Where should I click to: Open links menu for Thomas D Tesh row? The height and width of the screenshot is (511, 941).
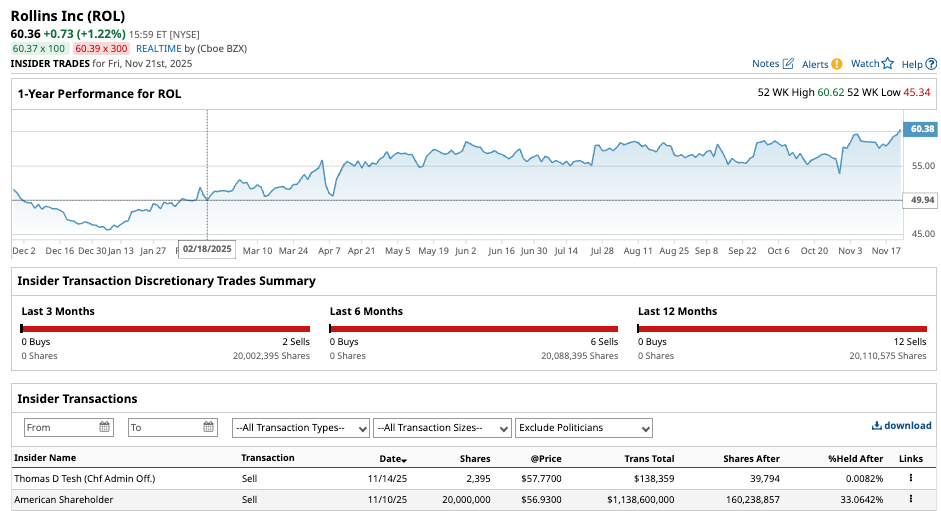pyautogui.click(x=910, y=479)
